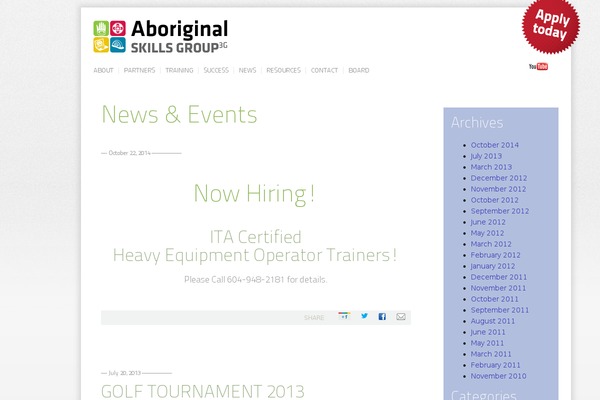Share post on Twitter
Viewport: 600px width, 400px height.
coord(364,316)
